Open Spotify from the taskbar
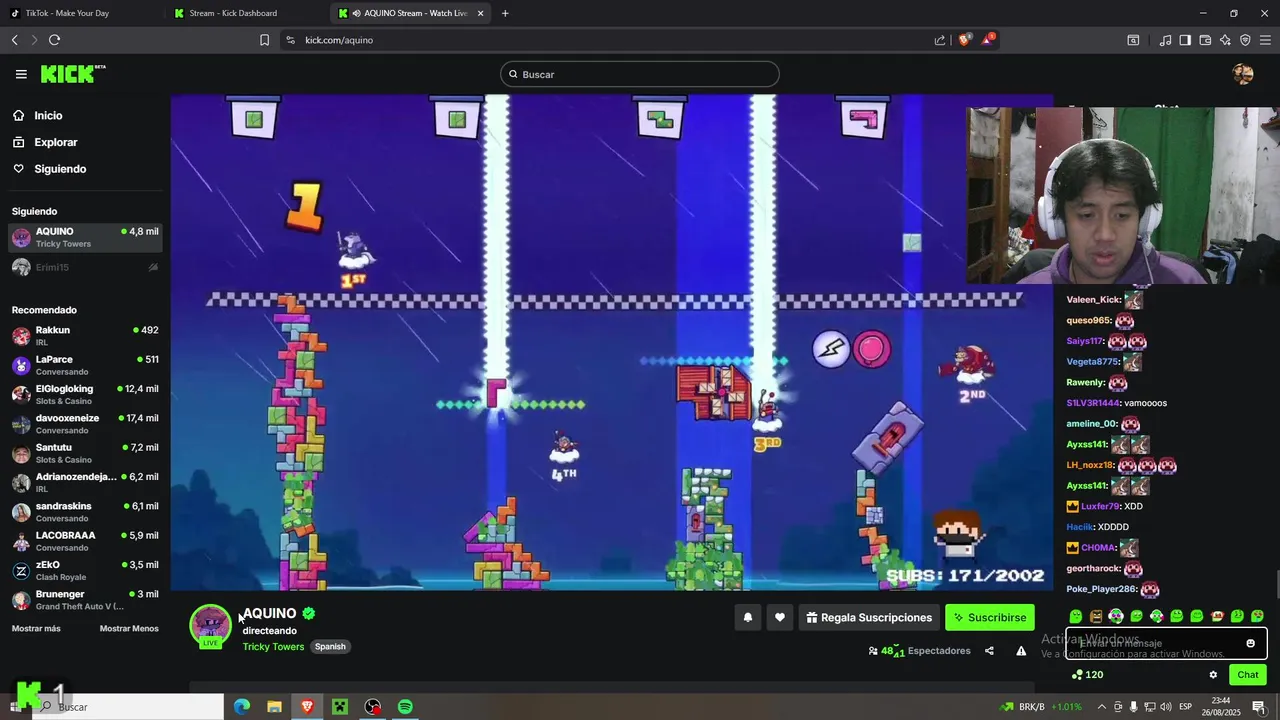The height and width of the screenshot is (720, 1280). click(405, 707)
